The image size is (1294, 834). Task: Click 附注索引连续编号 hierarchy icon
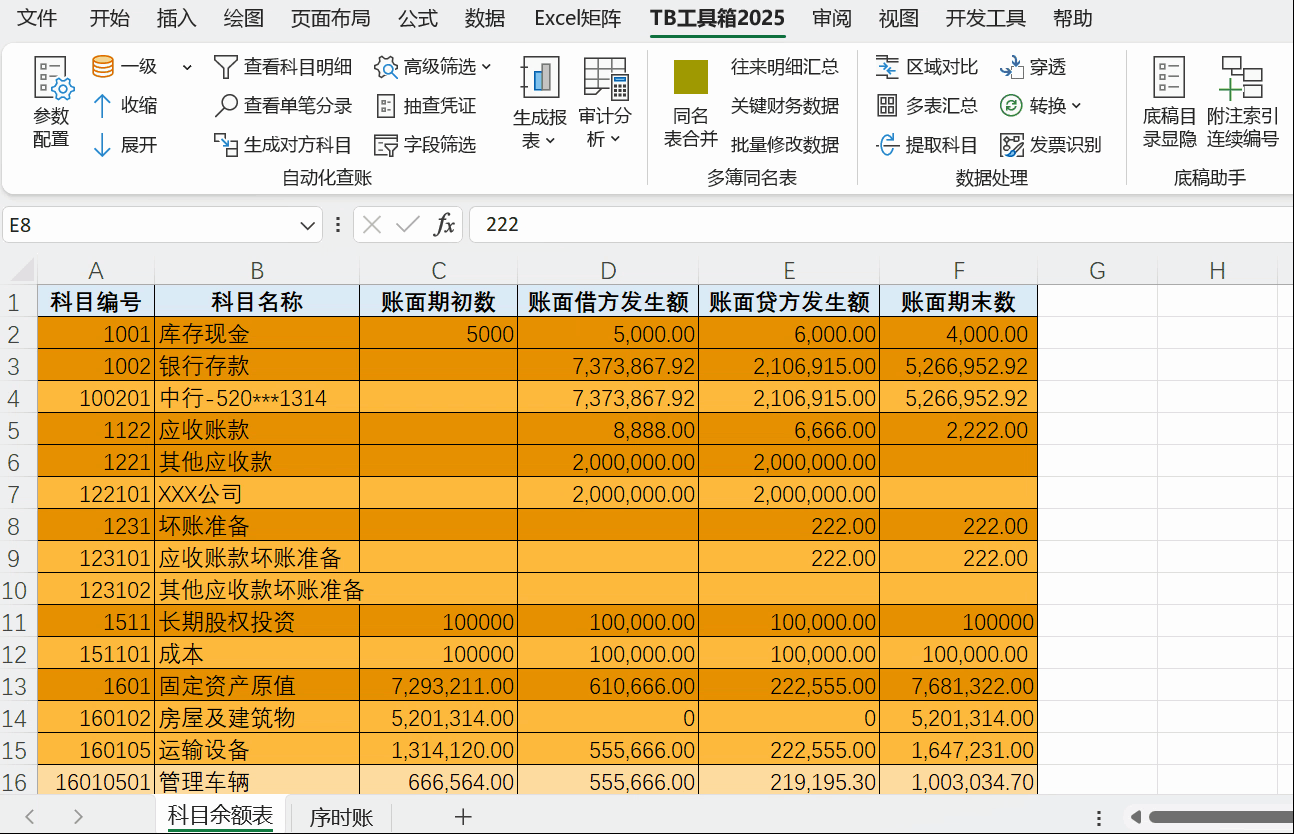(1242, 78)
